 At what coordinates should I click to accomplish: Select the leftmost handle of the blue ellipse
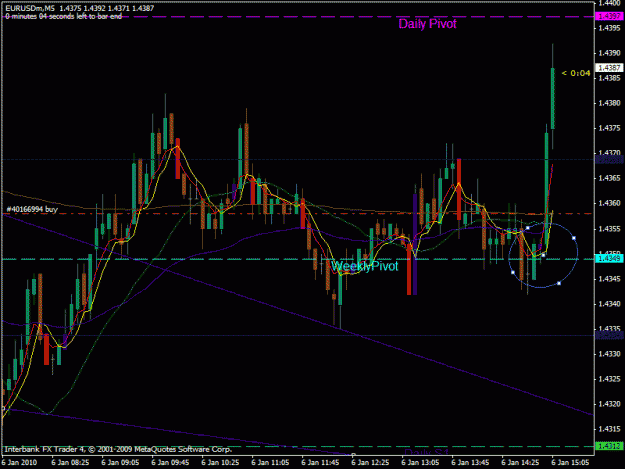point(513,273)
